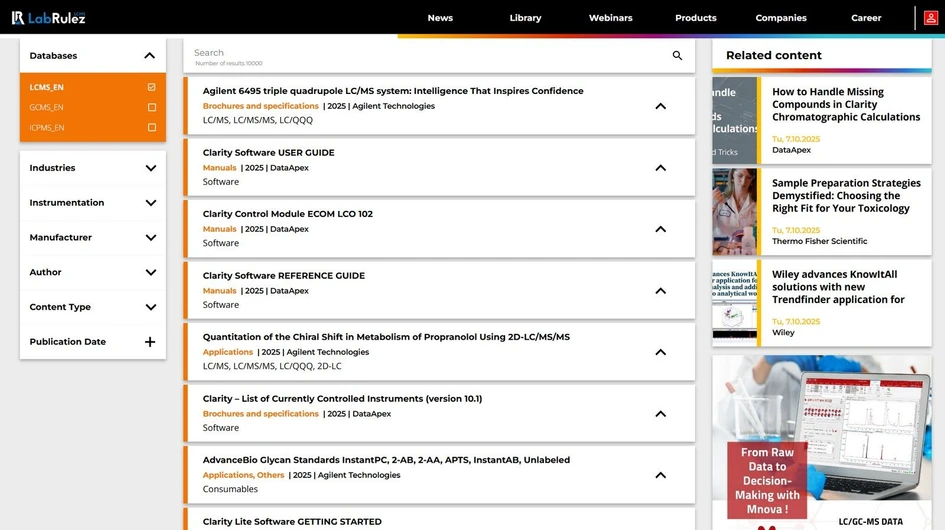The height and width of the screenshot is (530, 945).
Task: Click the search magnifier icon
Action: coord(677,56)
